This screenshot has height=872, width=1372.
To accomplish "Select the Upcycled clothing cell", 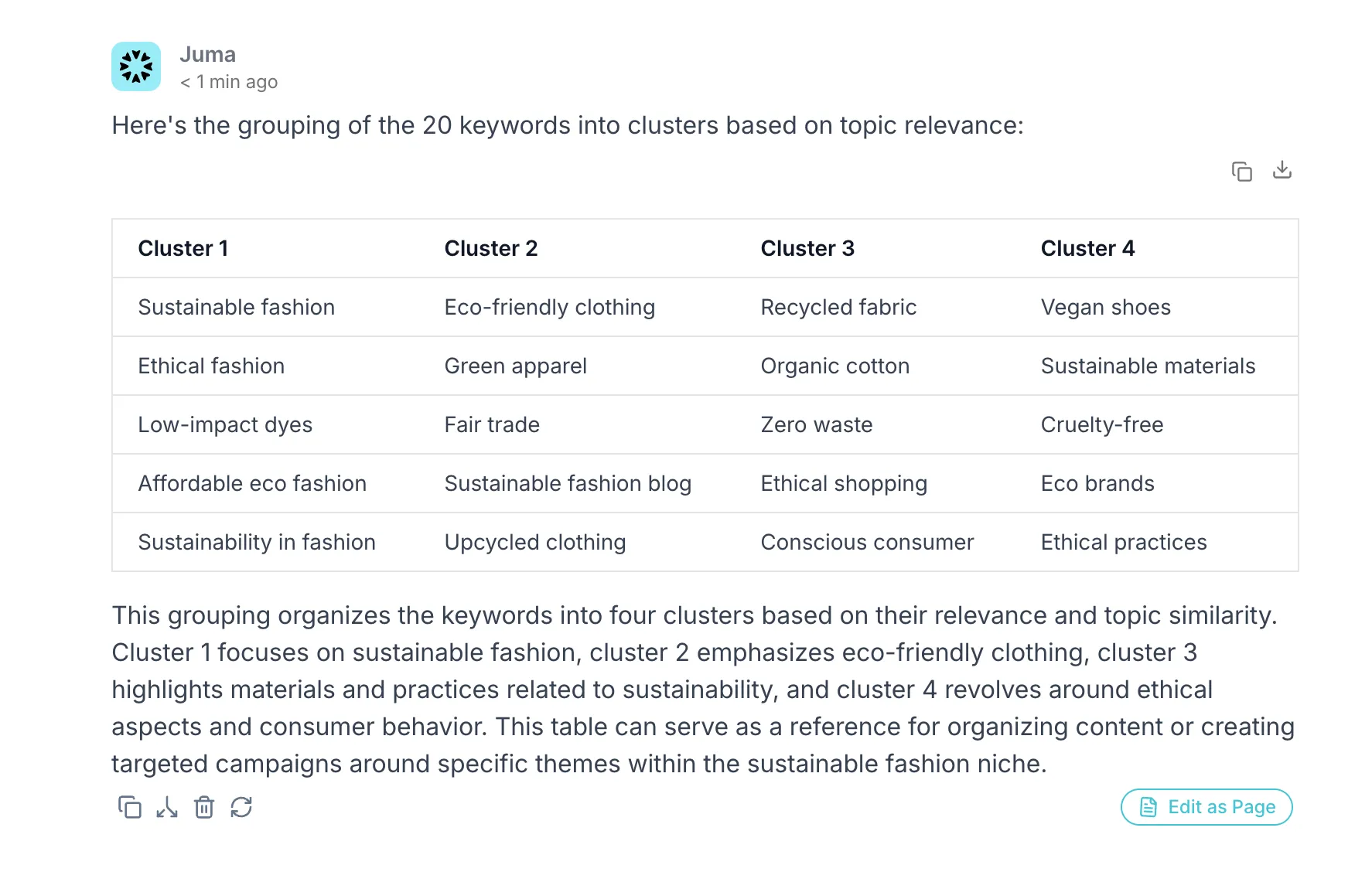I will point(534,542).
